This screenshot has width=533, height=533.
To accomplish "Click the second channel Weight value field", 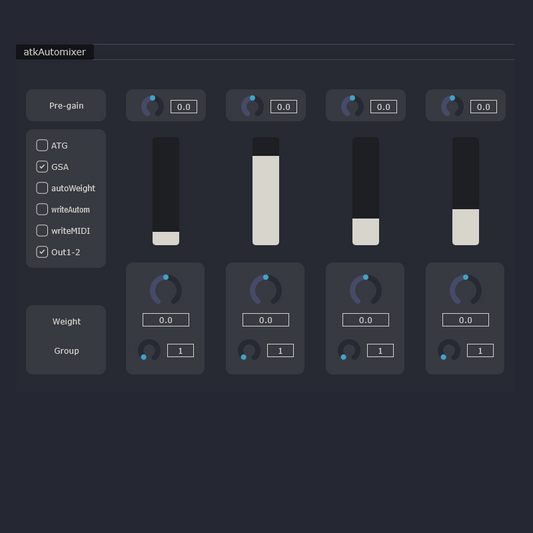I will [x=265, y=320].
